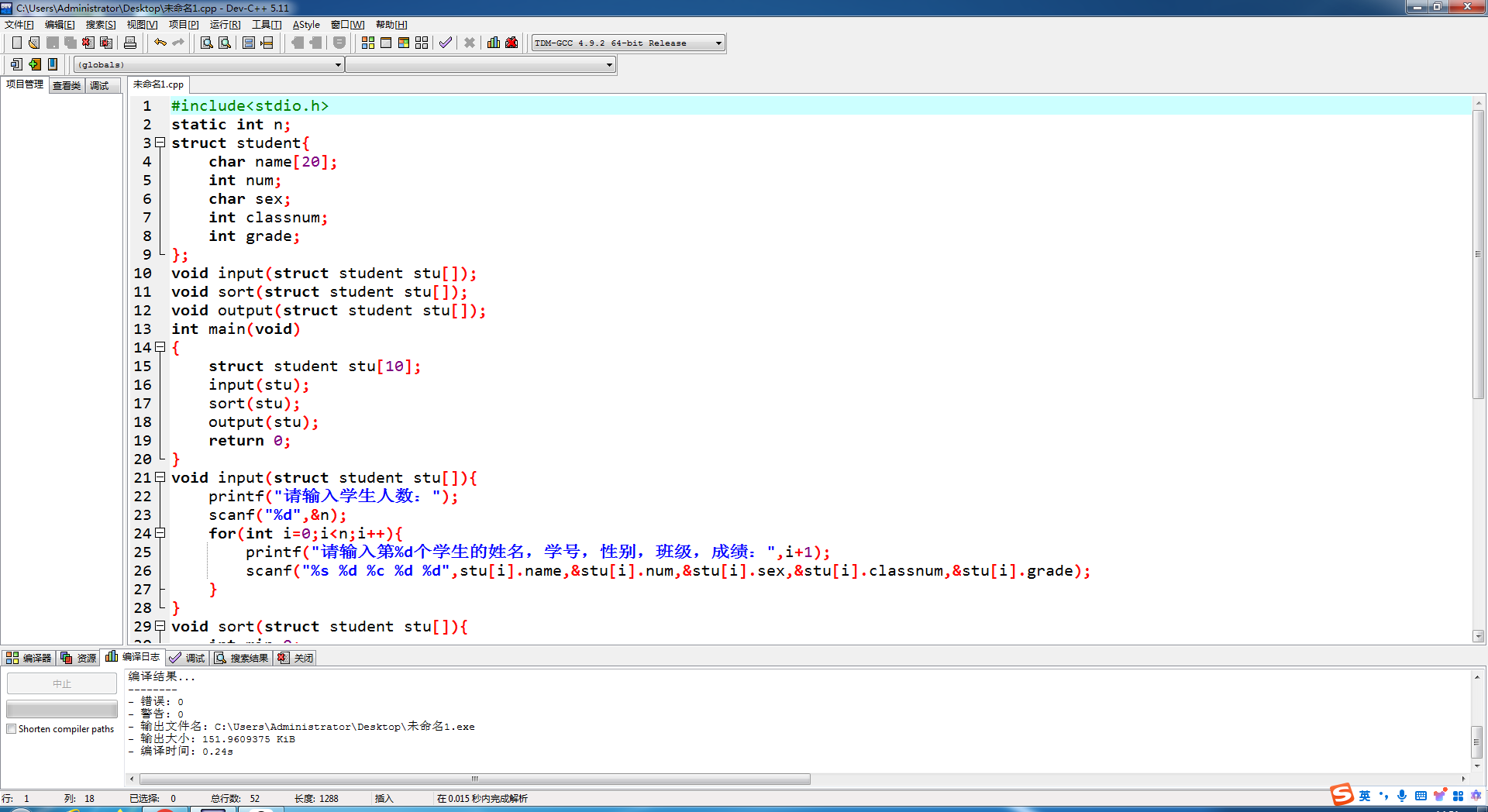Click the 中止 abort button
Screen dimensions: 1488x812
(x=62, y=683)
